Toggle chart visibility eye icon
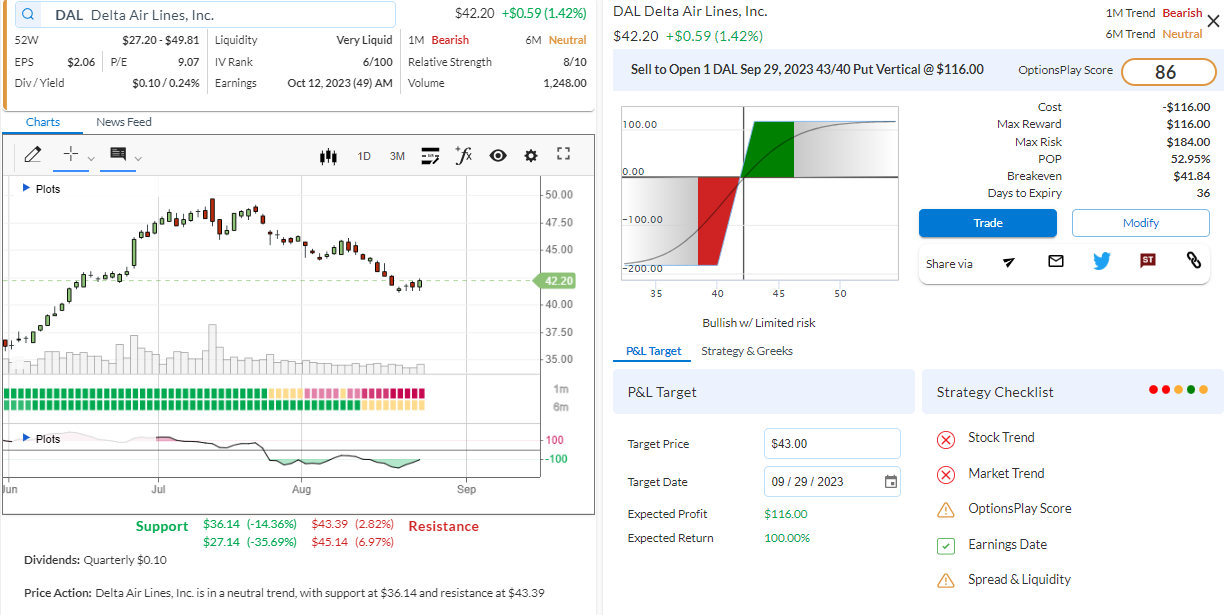Viewport: 1226px width, 615px height. pos(498,156)
